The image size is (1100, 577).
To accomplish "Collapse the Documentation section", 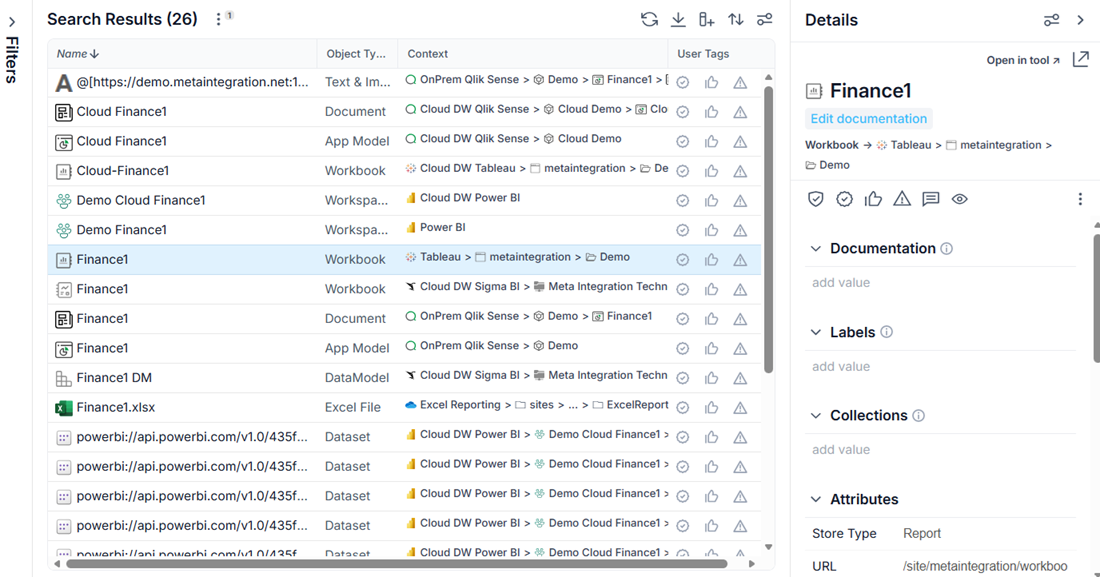I will (816, 248).
